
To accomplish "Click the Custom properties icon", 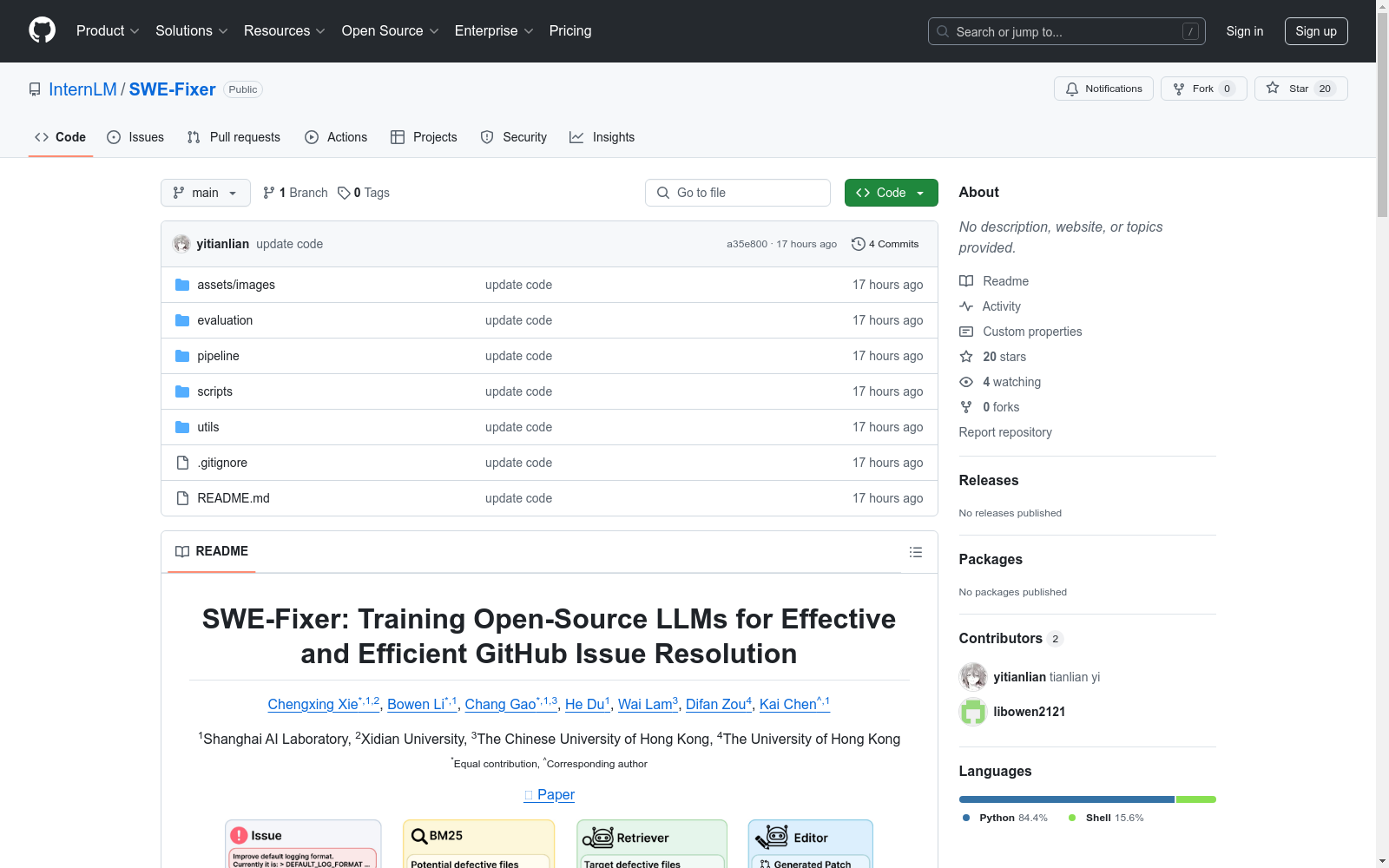I will coord(966,332).
